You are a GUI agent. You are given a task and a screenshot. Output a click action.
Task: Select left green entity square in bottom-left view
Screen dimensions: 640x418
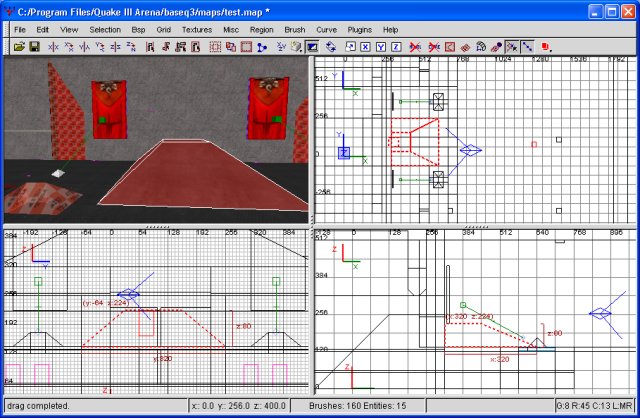38,281
